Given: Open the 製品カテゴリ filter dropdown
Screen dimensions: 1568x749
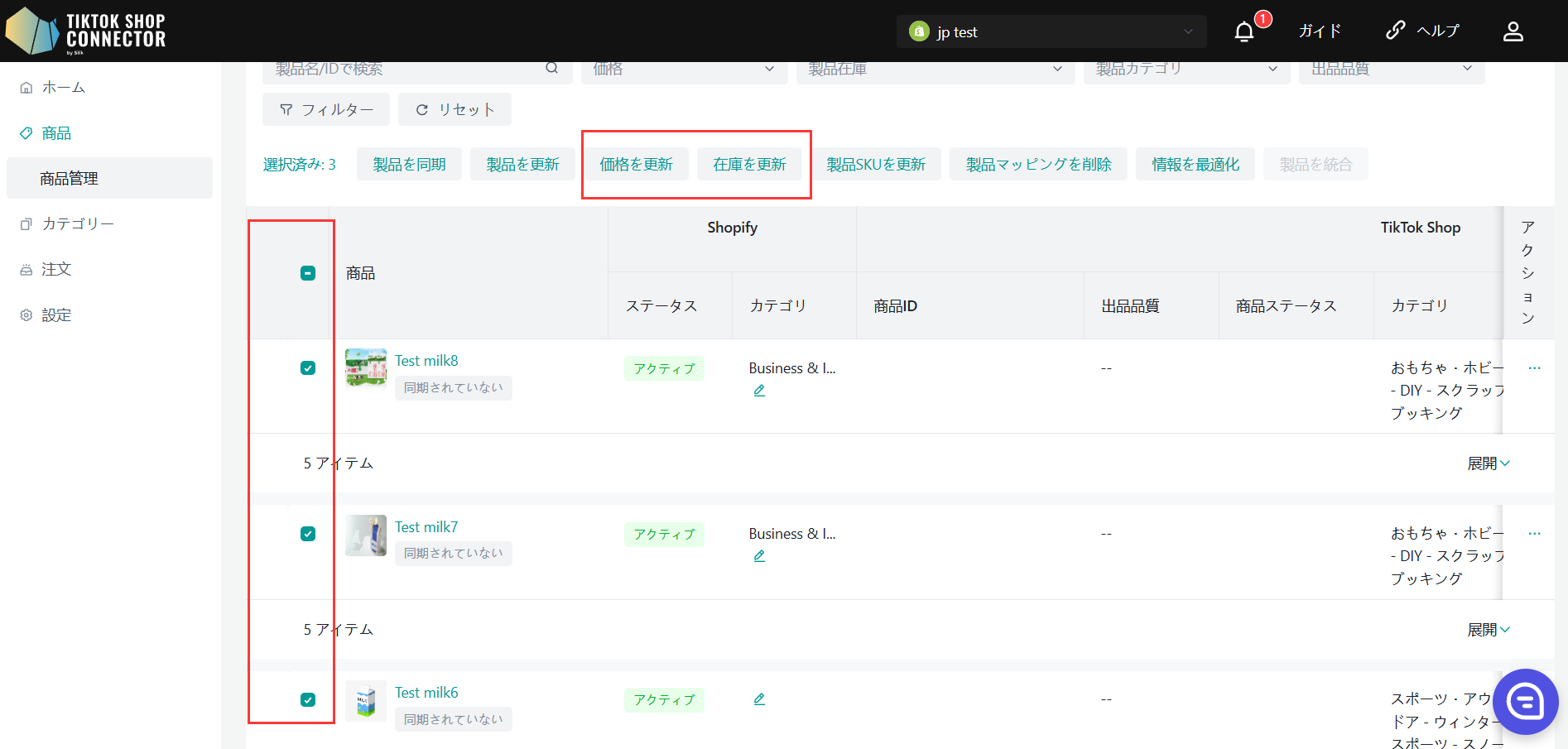Looking at the screenshot, I should [x=1187, y=70].
